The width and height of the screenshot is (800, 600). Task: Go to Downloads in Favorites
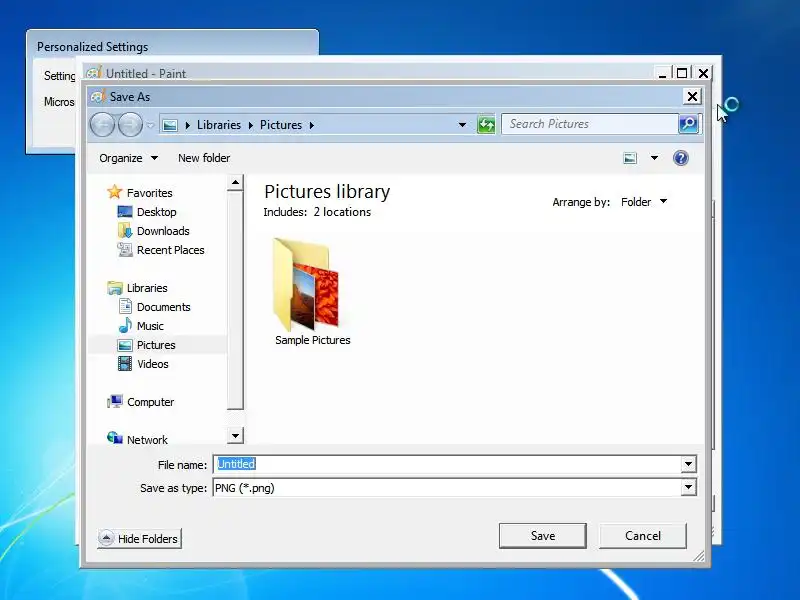point(163,231)
